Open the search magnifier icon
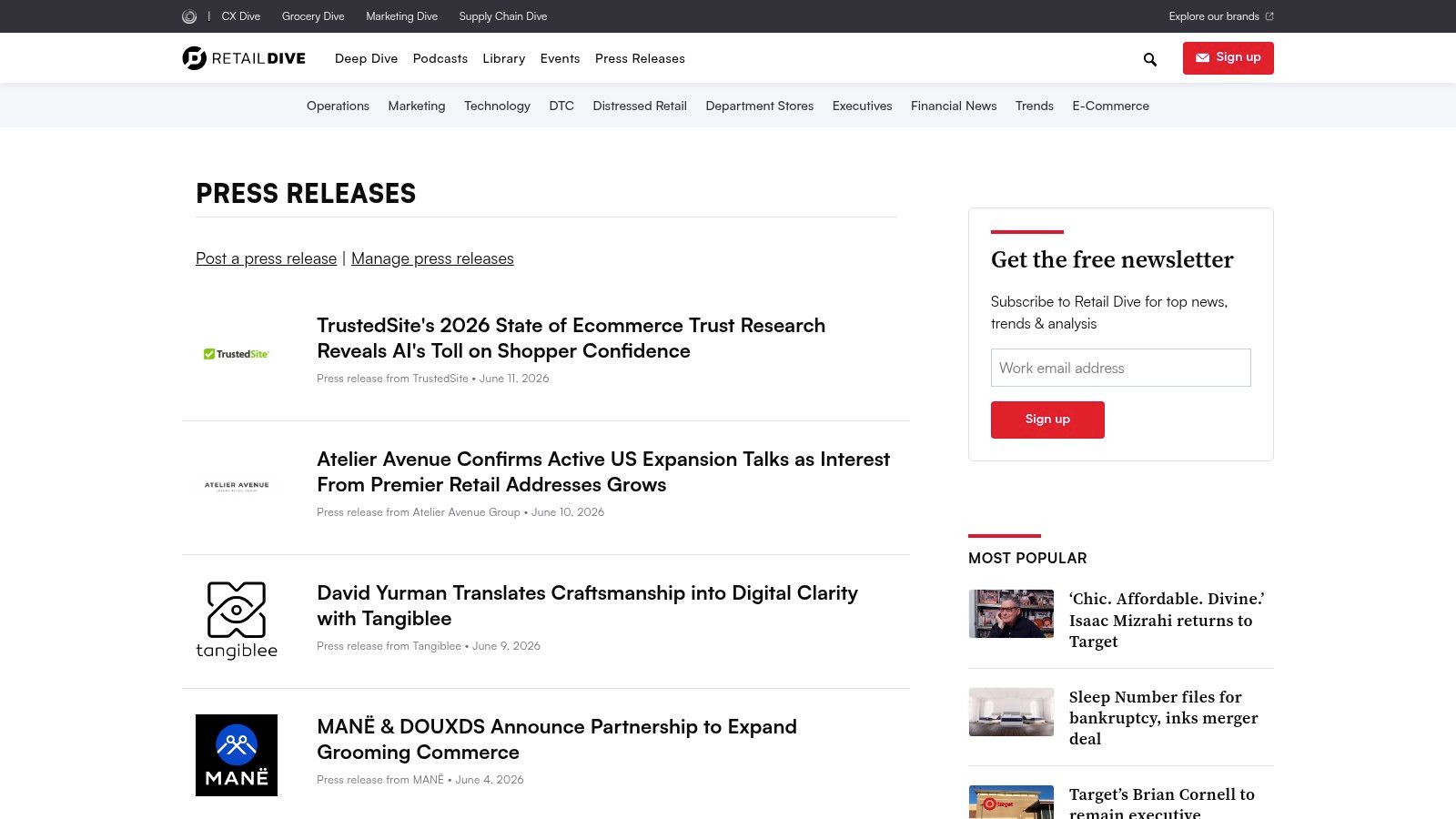1456x819 pixels. click(1150, 59)
